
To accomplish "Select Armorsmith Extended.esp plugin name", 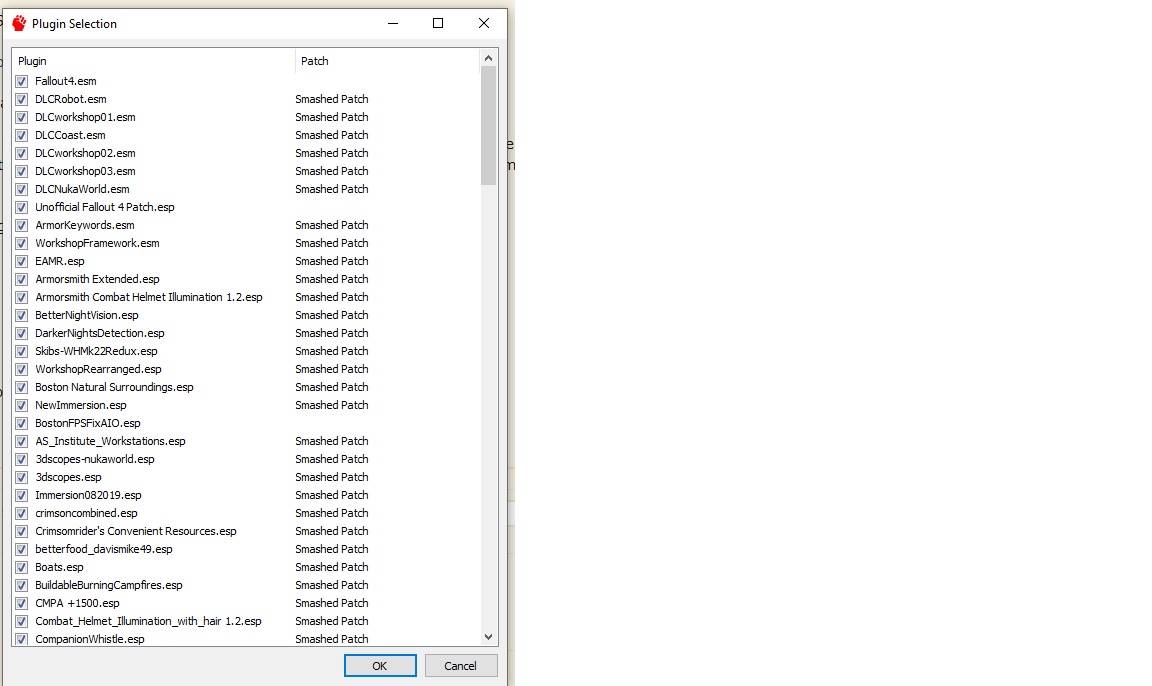I will point(97,279).
